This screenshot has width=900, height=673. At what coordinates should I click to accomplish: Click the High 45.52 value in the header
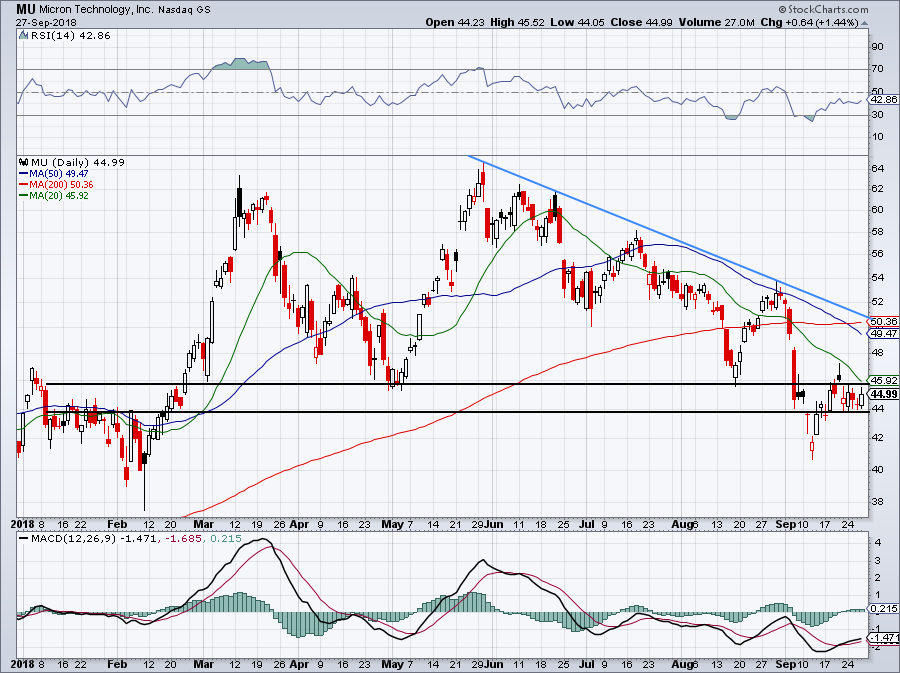[517, 22]
